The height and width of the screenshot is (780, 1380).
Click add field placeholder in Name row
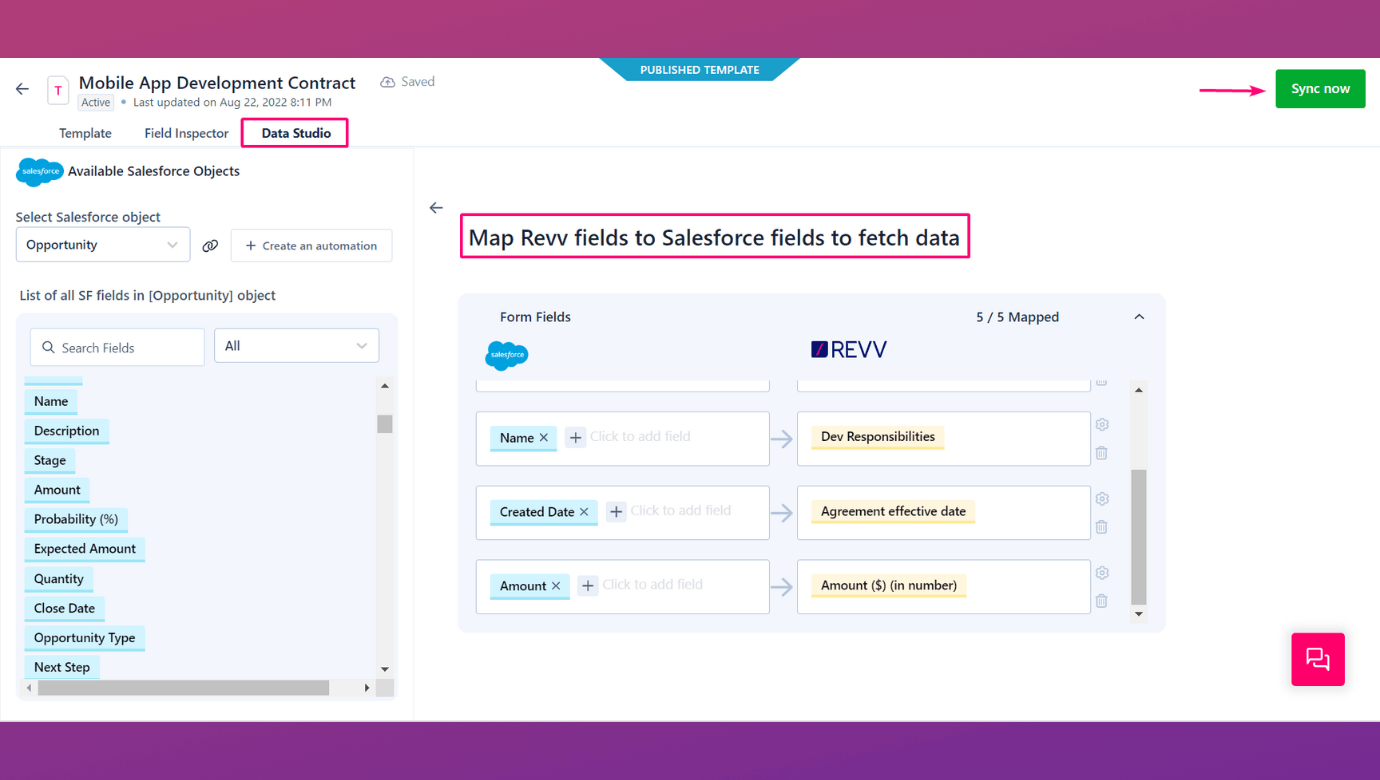640,437
